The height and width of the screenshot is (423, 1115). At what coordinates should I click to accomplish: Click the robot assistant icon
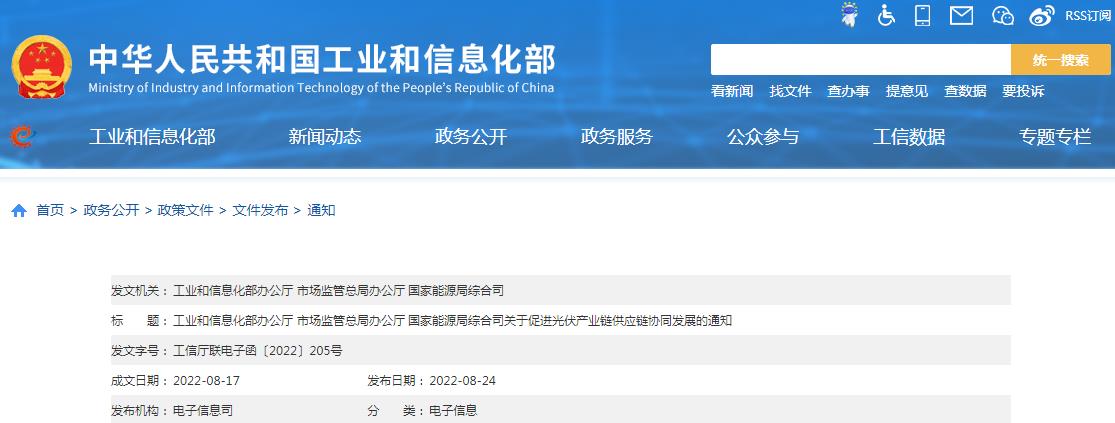848,15
